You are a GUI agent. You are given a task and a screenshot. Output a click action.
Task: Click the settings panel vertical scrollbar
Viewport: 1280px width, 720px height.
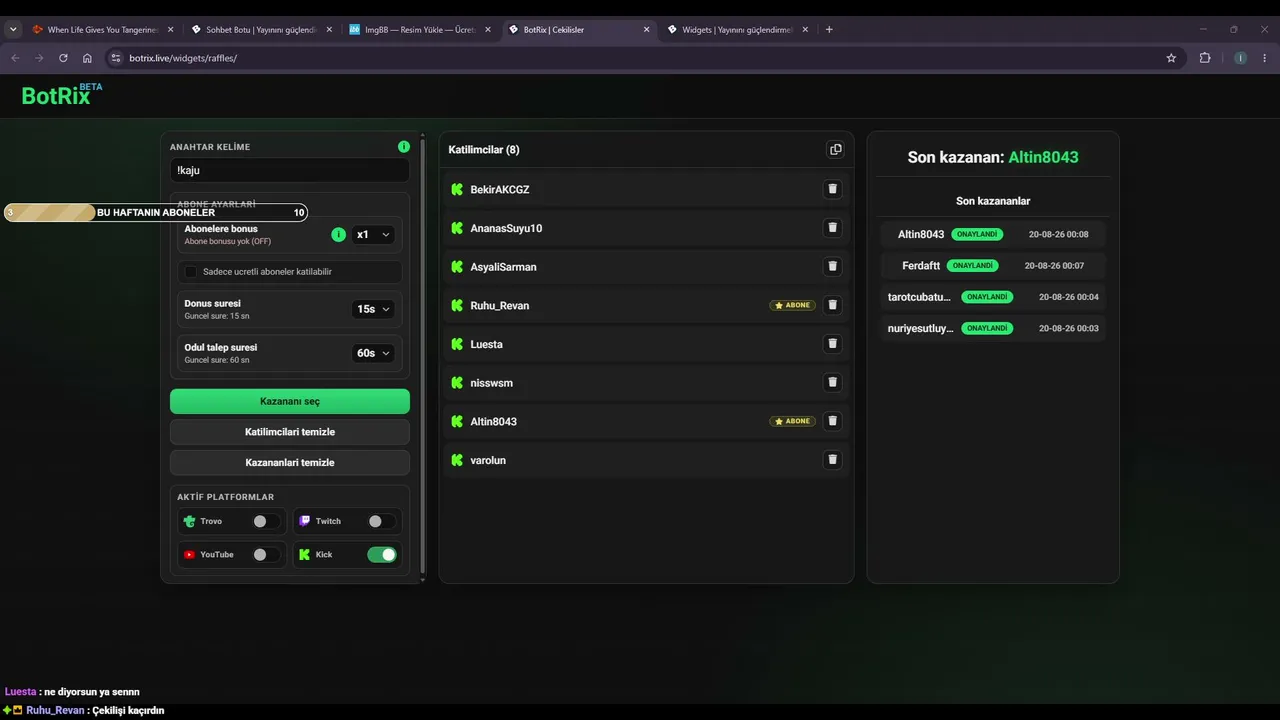pos(422,357)
